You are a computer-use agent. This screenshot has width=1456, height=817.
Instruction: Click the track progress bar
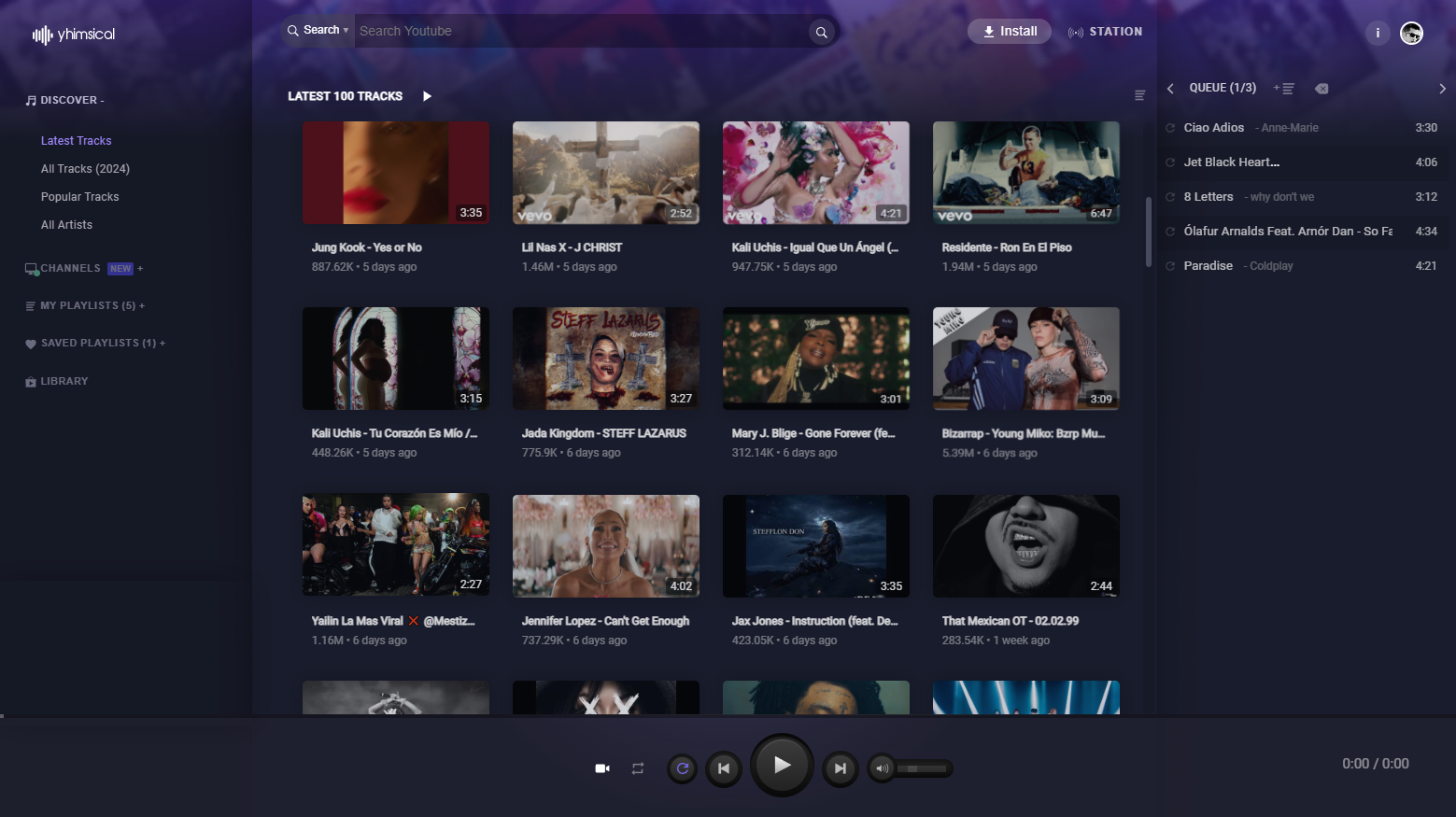pos(728,716)
